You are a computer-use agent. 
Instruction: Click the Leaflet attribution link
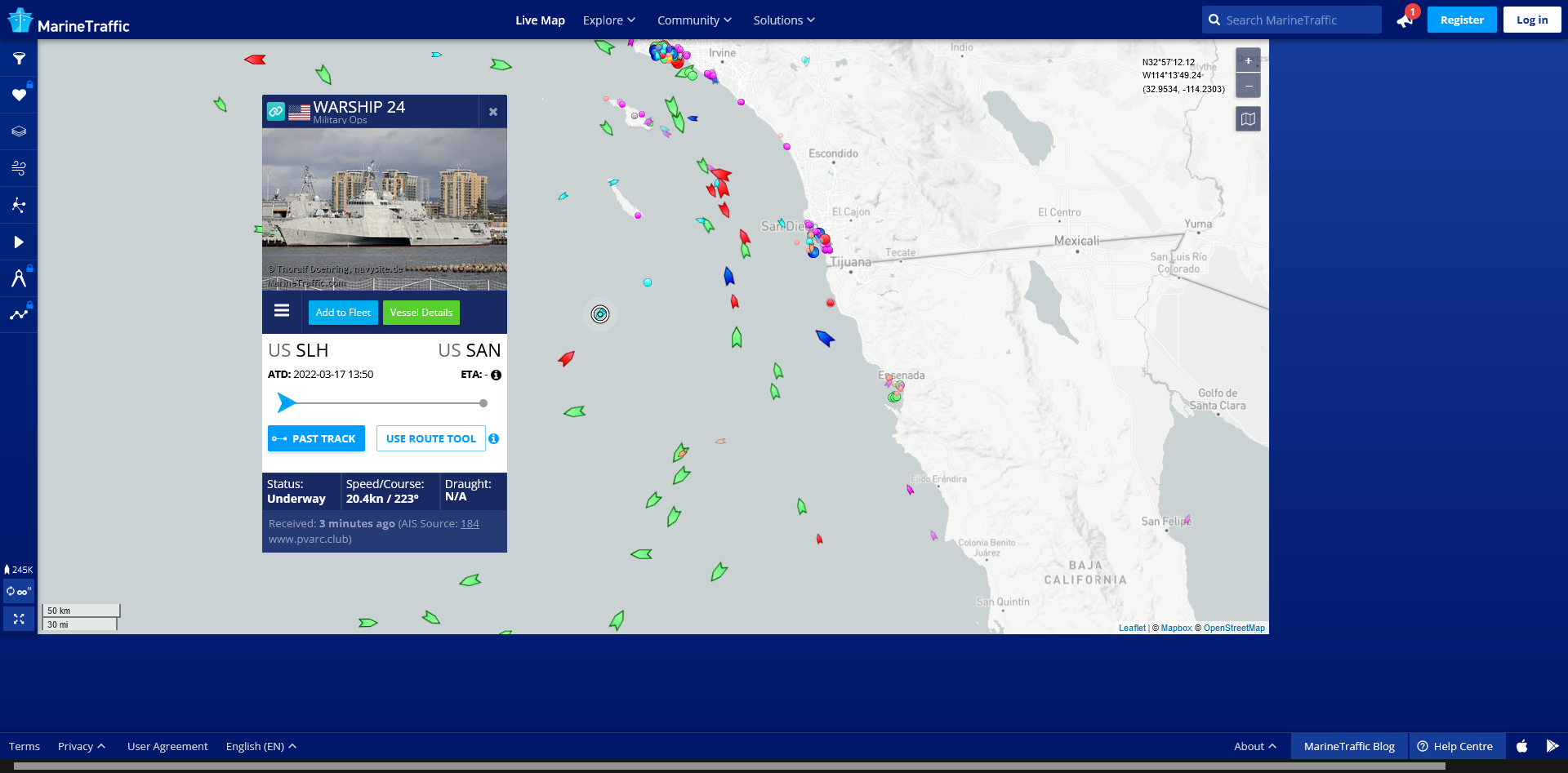tap(1132, 628)
